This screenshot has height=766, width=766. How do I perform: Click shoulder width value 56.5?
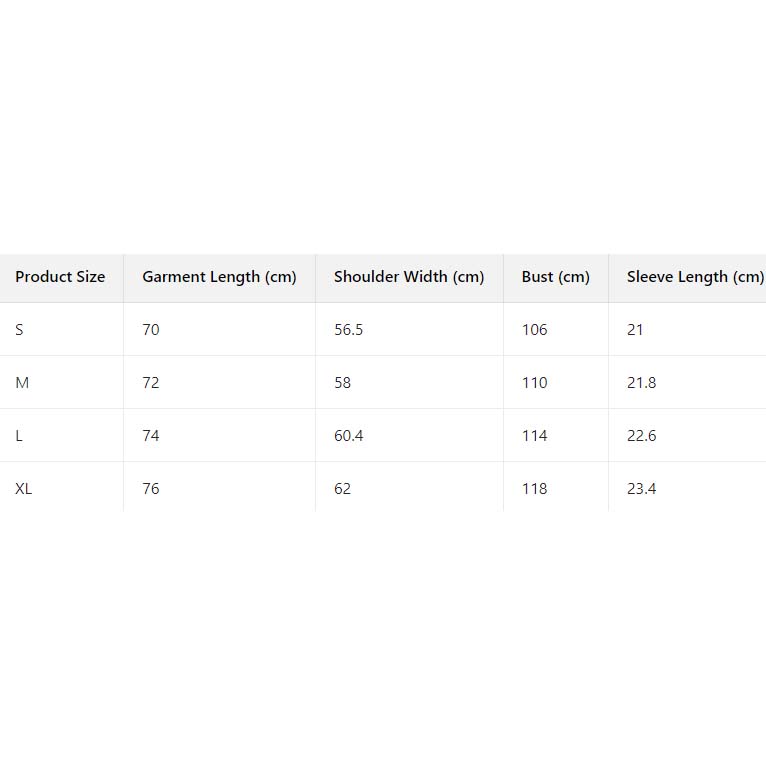click(348, 330)
